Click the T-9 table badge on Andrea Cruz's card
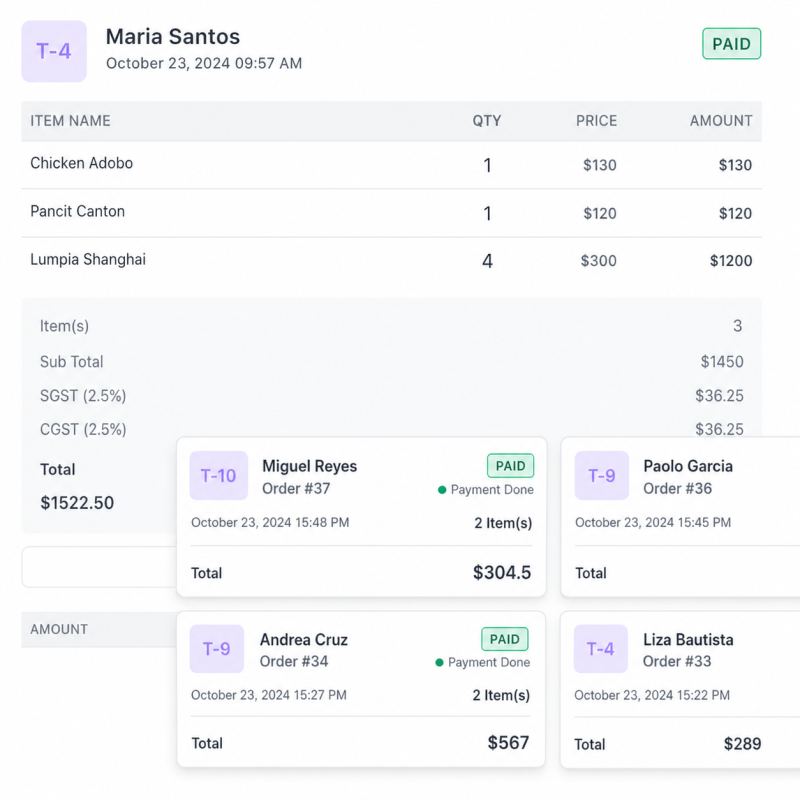 (x=216, y=649)
